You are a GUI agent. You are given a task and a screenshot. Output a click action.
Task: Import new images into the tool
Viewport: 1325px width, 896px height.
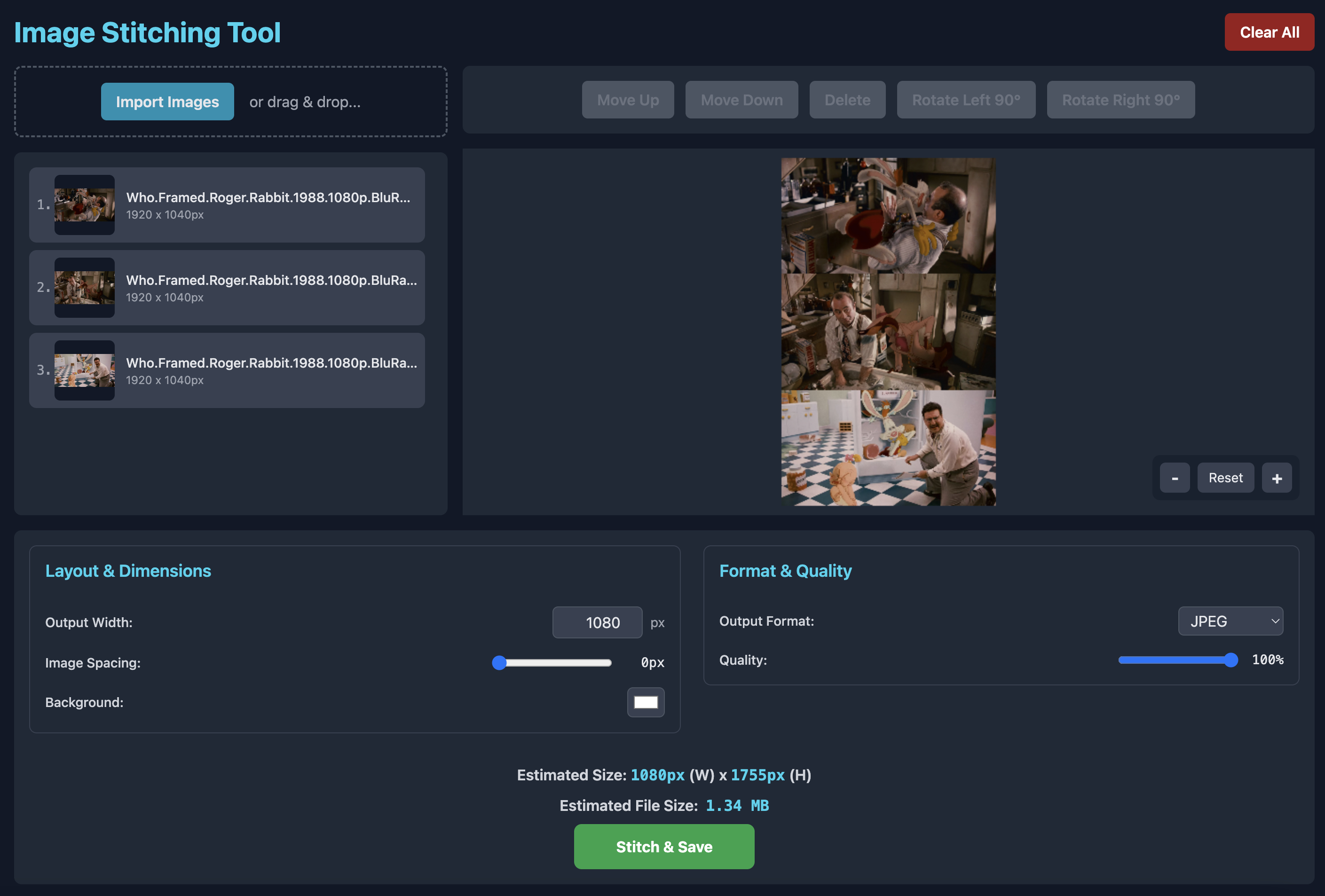pos(167,102)
